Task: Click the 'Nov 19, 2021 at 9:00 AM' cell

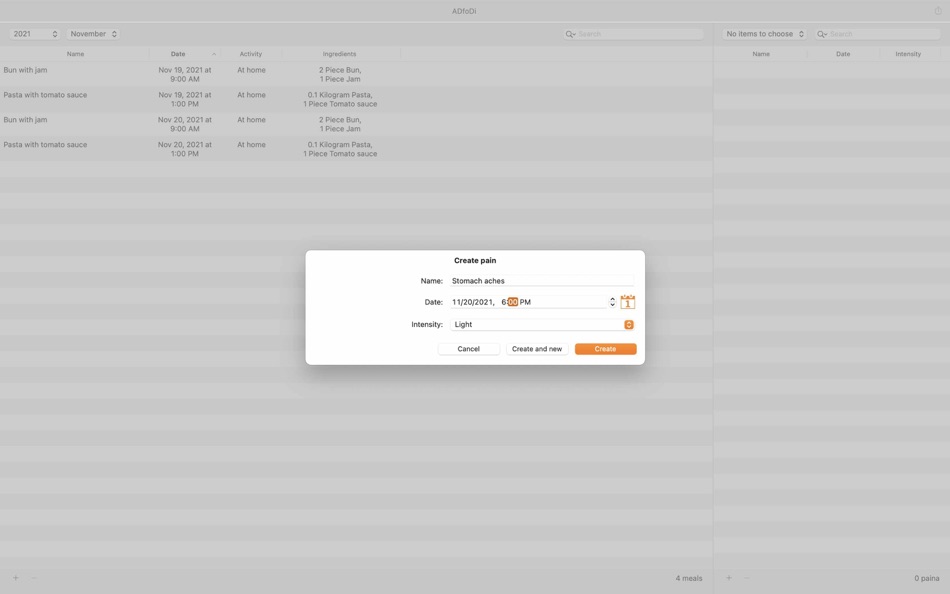Action: (x=185, y=75)
